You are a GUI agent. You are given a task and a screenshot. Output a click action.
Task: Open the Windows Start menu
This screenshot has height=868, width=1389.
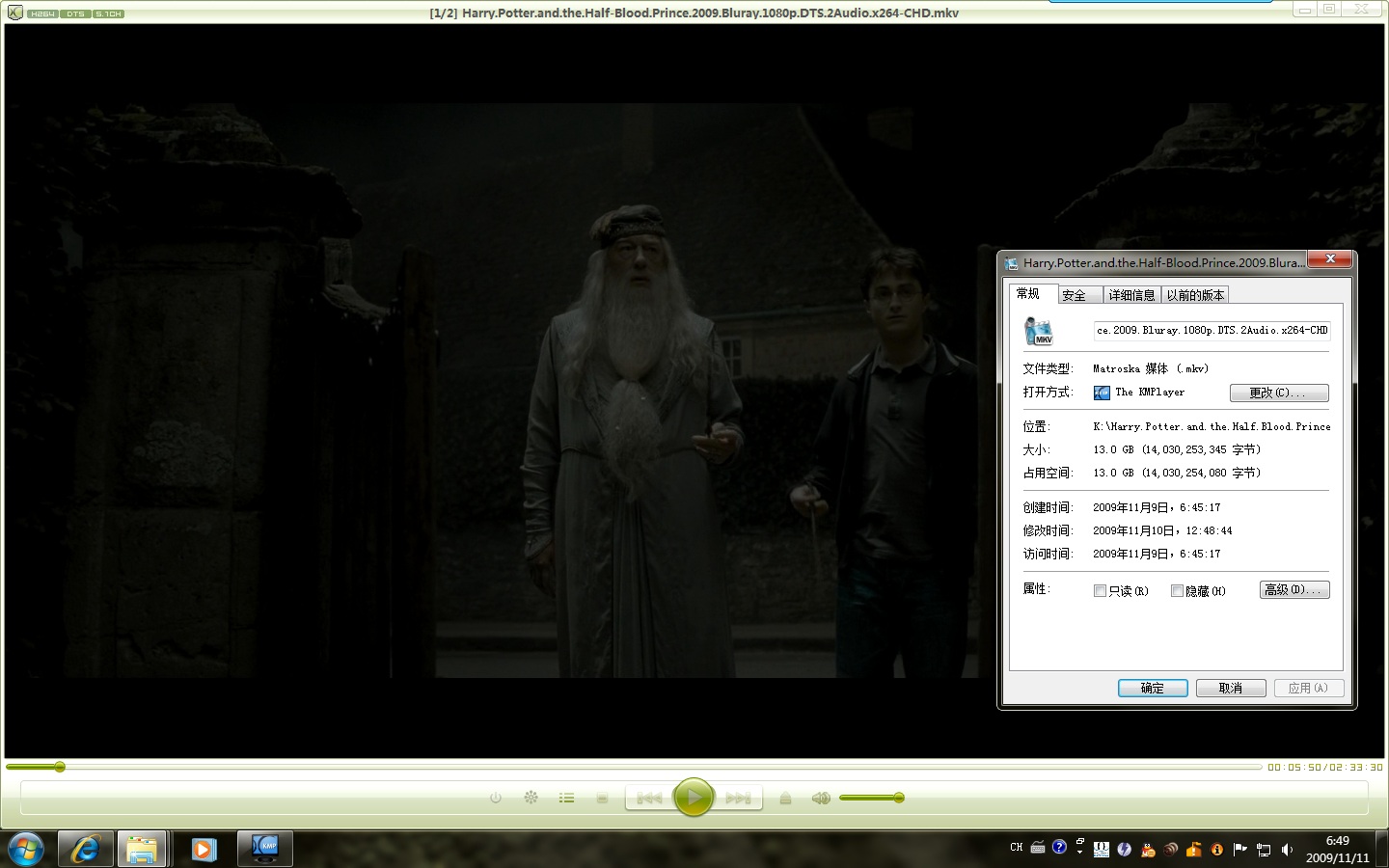(x=26, y=849)
